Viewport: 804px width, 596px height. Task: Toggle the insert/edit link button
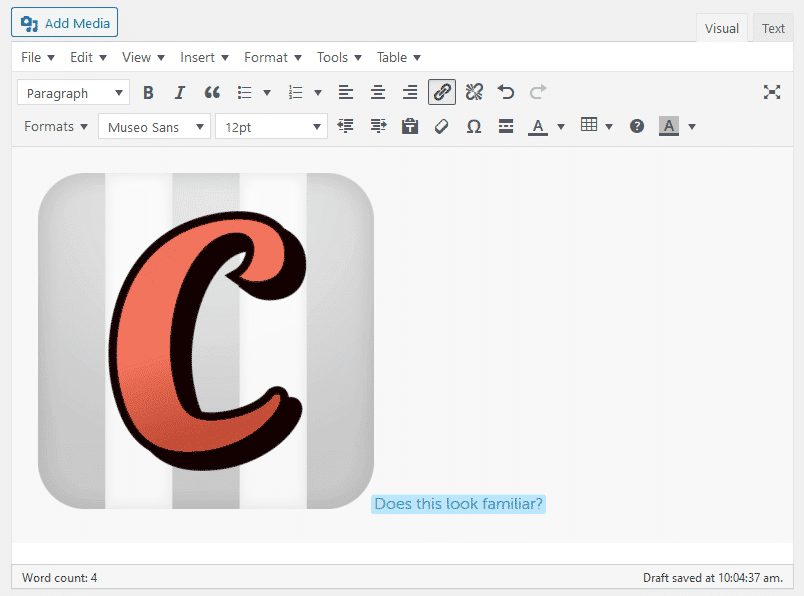(x=442, y=92)
